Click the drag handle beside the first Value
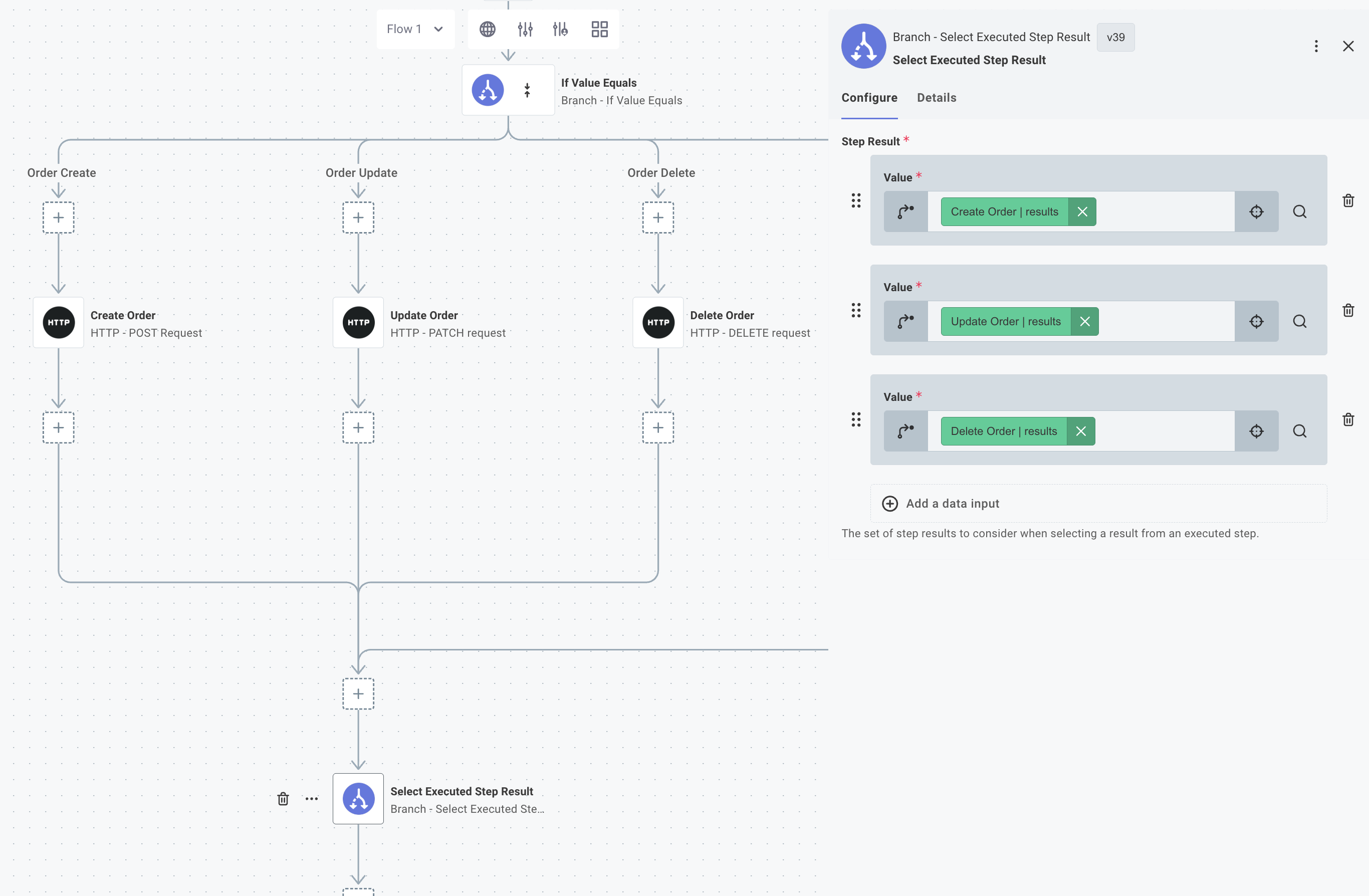 tap(856, 200)
